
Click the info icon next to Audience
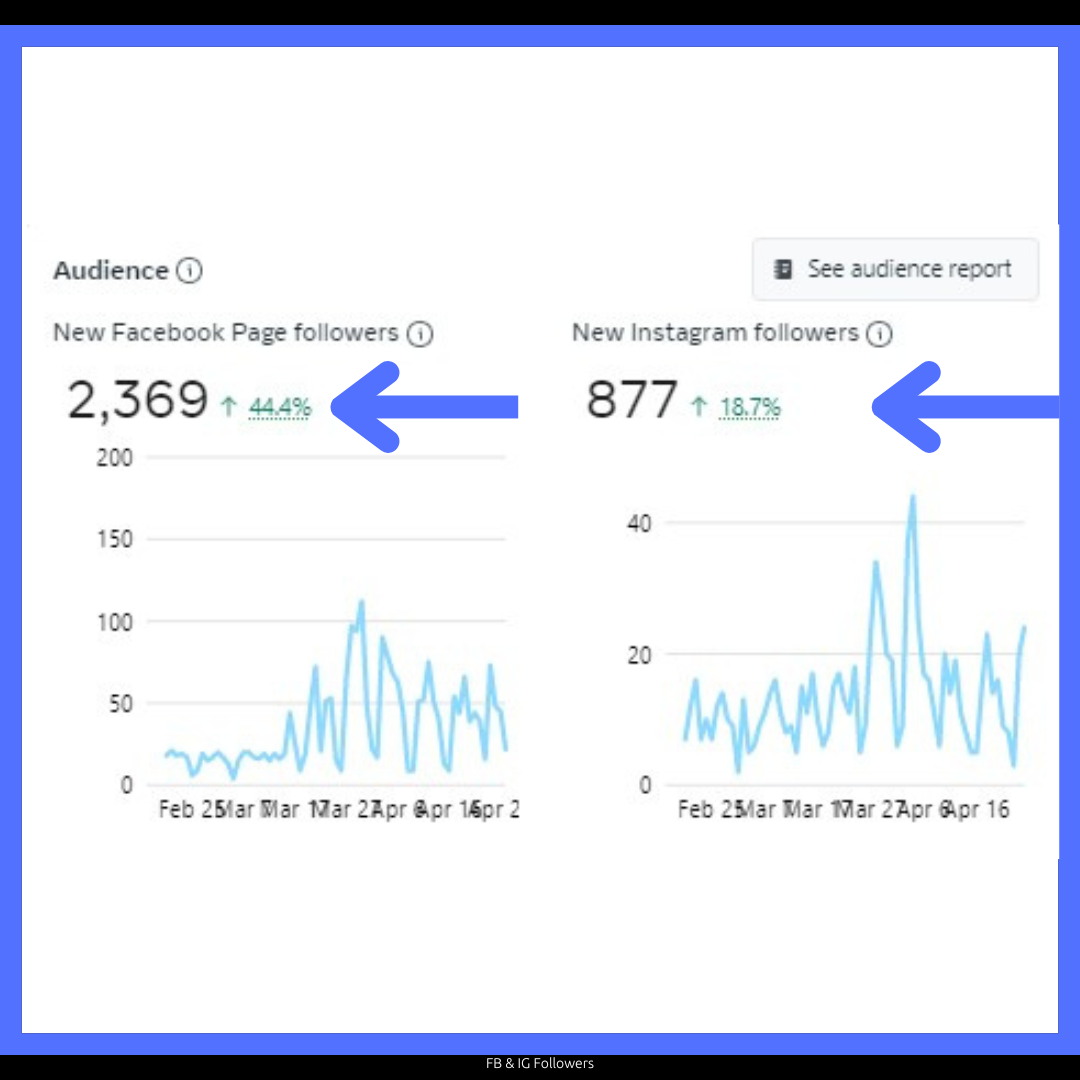[189, 271]
